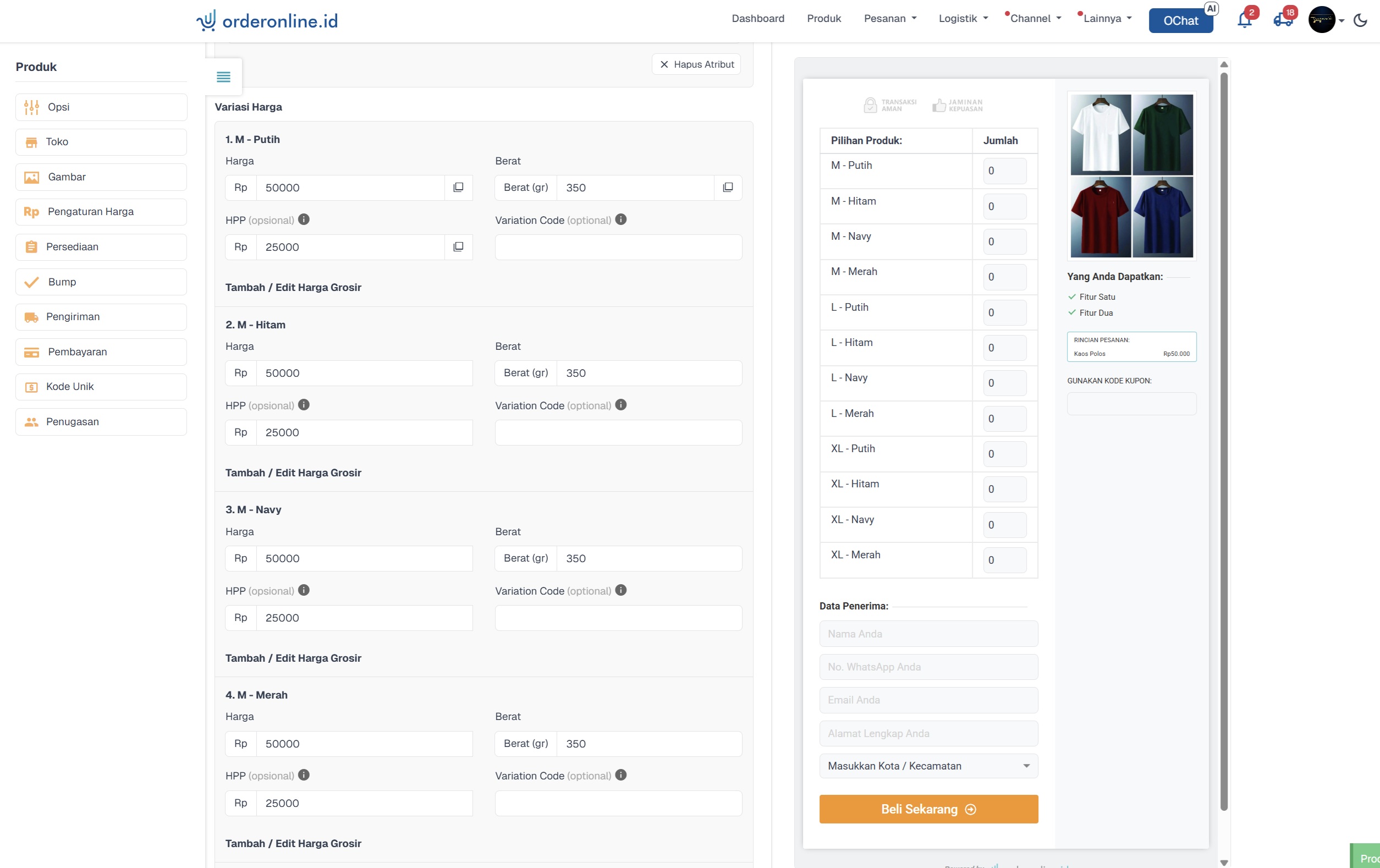Open the Masukkan Kota / Kecamatan dropdown
This screenshot has height=868, width=1380.
pos(928,766)
